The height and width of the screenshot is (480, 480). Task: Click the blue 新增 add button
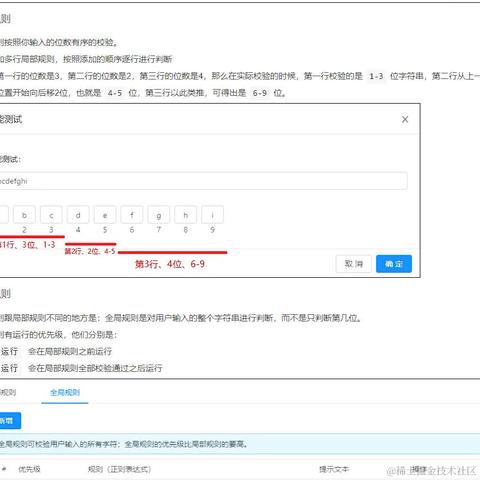point(9,421)
